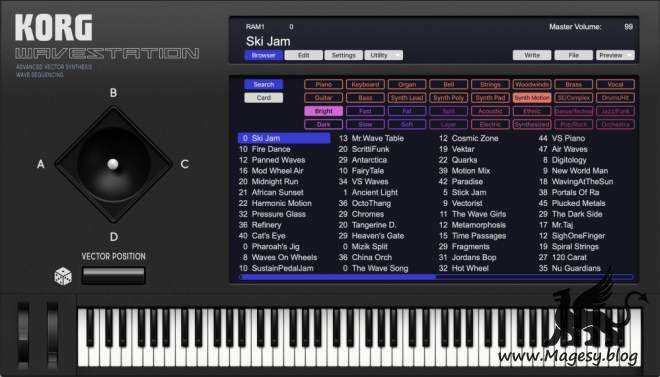
Task: Click the vector joystick ball
Action: [x=112, y=164]
